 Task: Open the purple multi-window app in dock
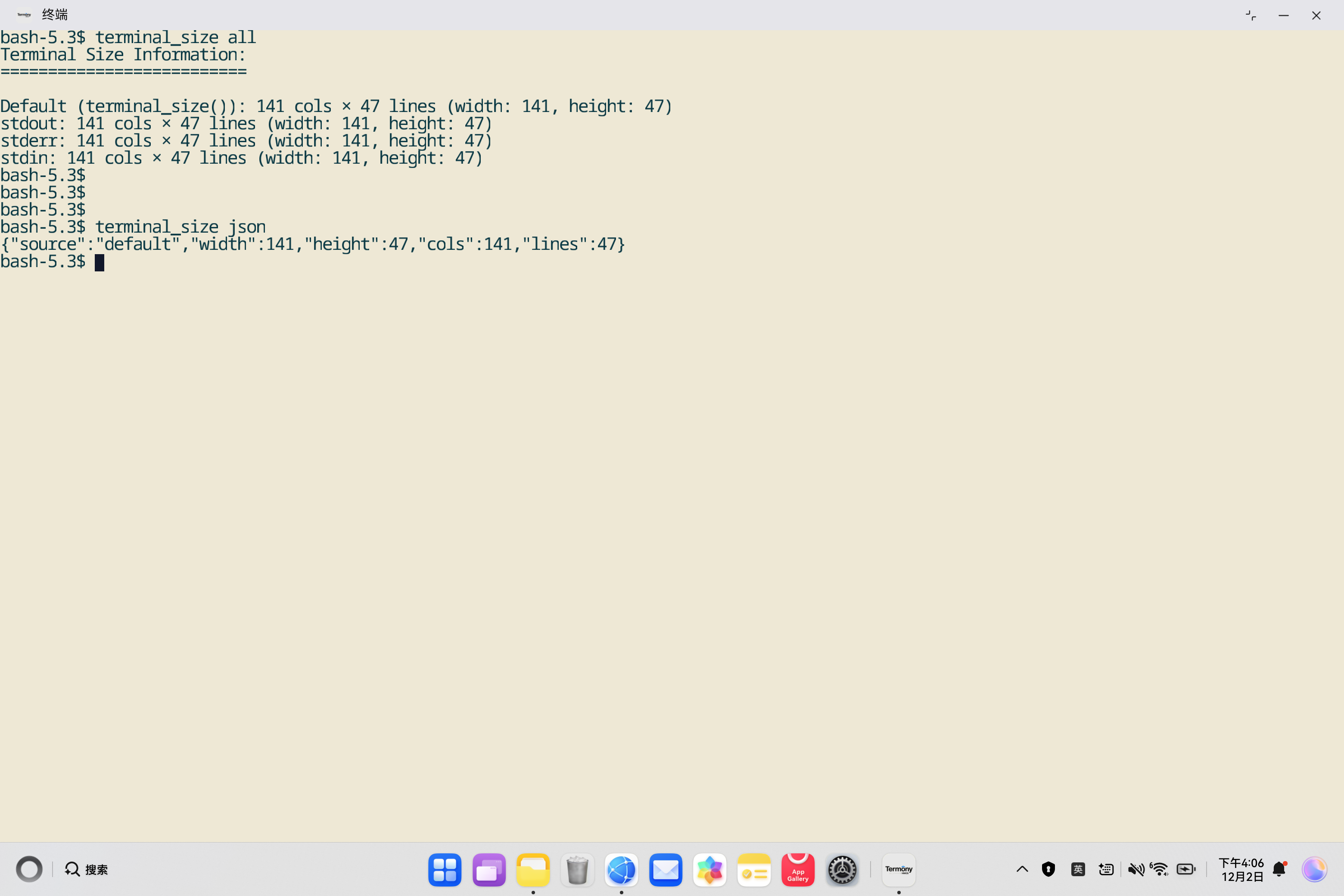click(489, 870)
